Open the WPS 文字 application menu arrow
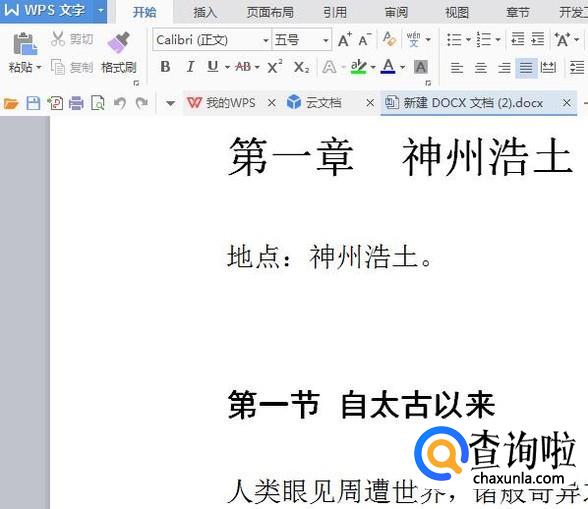The width and height of the screenshot is (588, 509). click(x=100, y=11)
